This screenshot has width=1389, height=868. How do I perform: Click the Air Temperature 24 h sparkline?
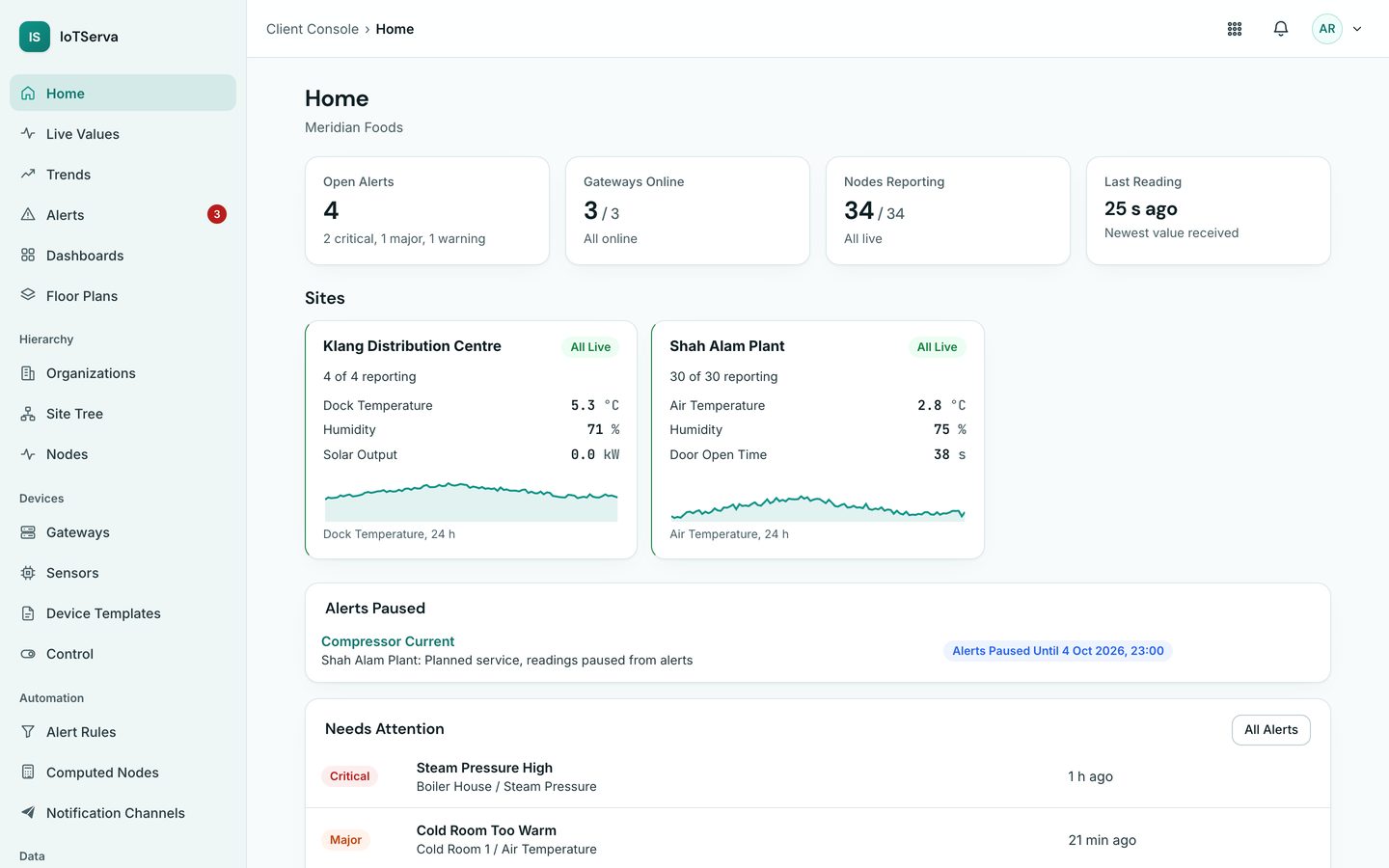pyautogui.click(x=818, y=507)
